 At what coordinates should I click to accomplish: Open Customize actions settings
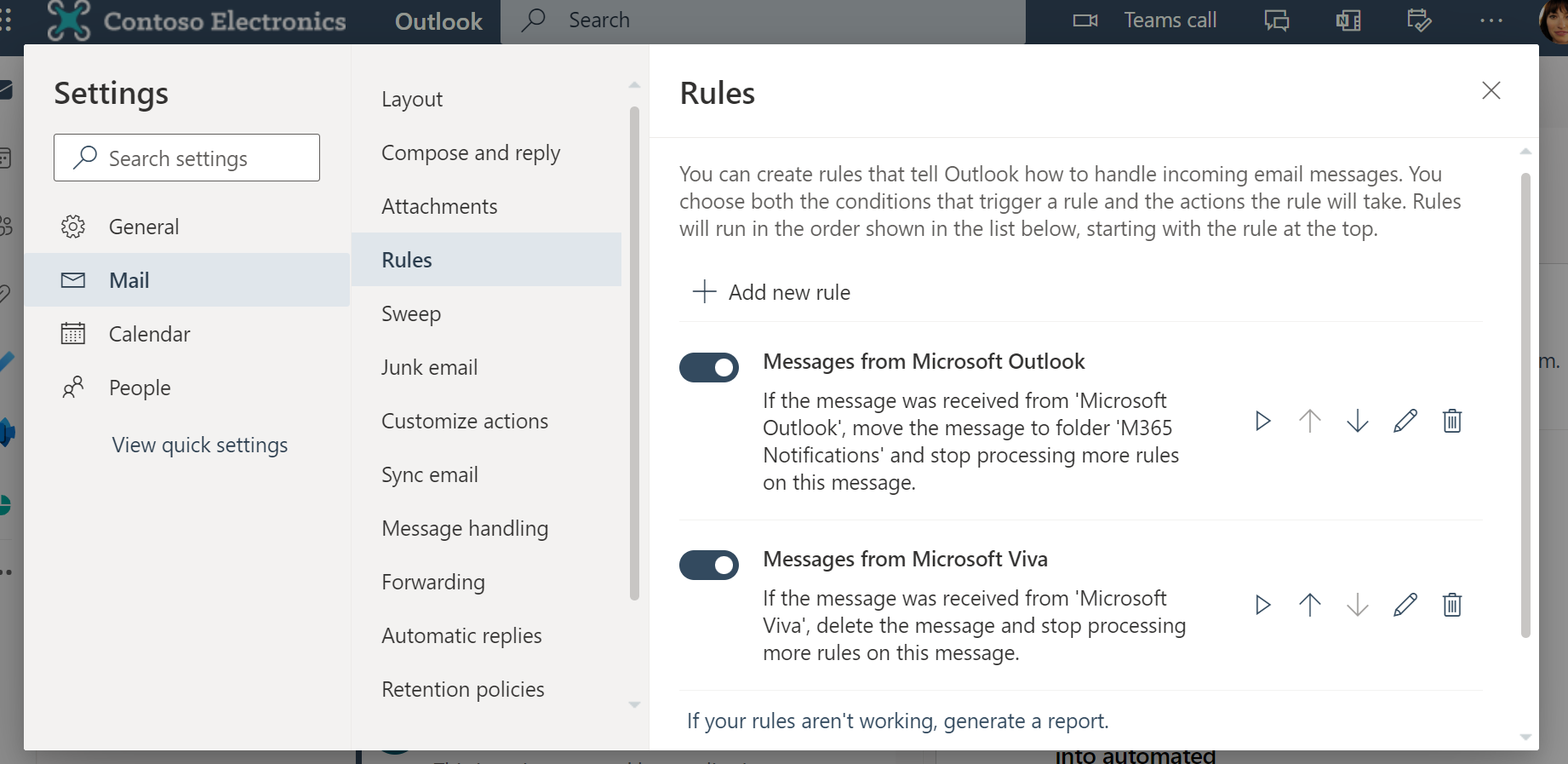point(487,421)
